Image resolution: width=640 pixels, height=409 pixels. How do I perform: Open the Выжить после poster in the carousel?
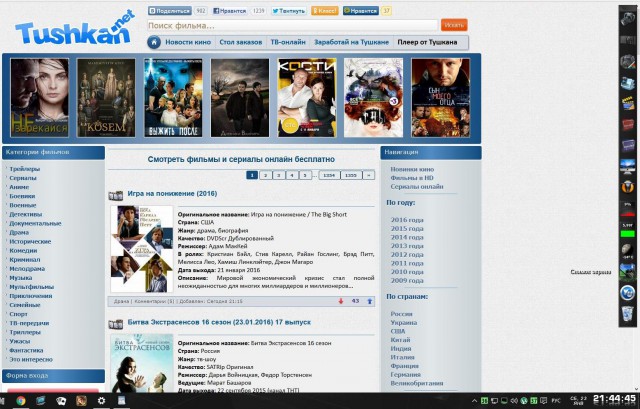[x=173, y=98]
